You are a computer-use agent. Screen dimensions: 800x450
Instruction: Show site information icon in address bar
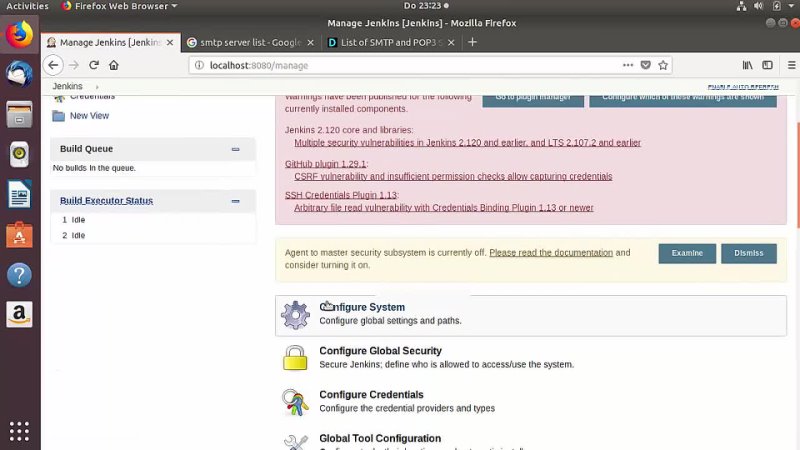click(199, 65)
